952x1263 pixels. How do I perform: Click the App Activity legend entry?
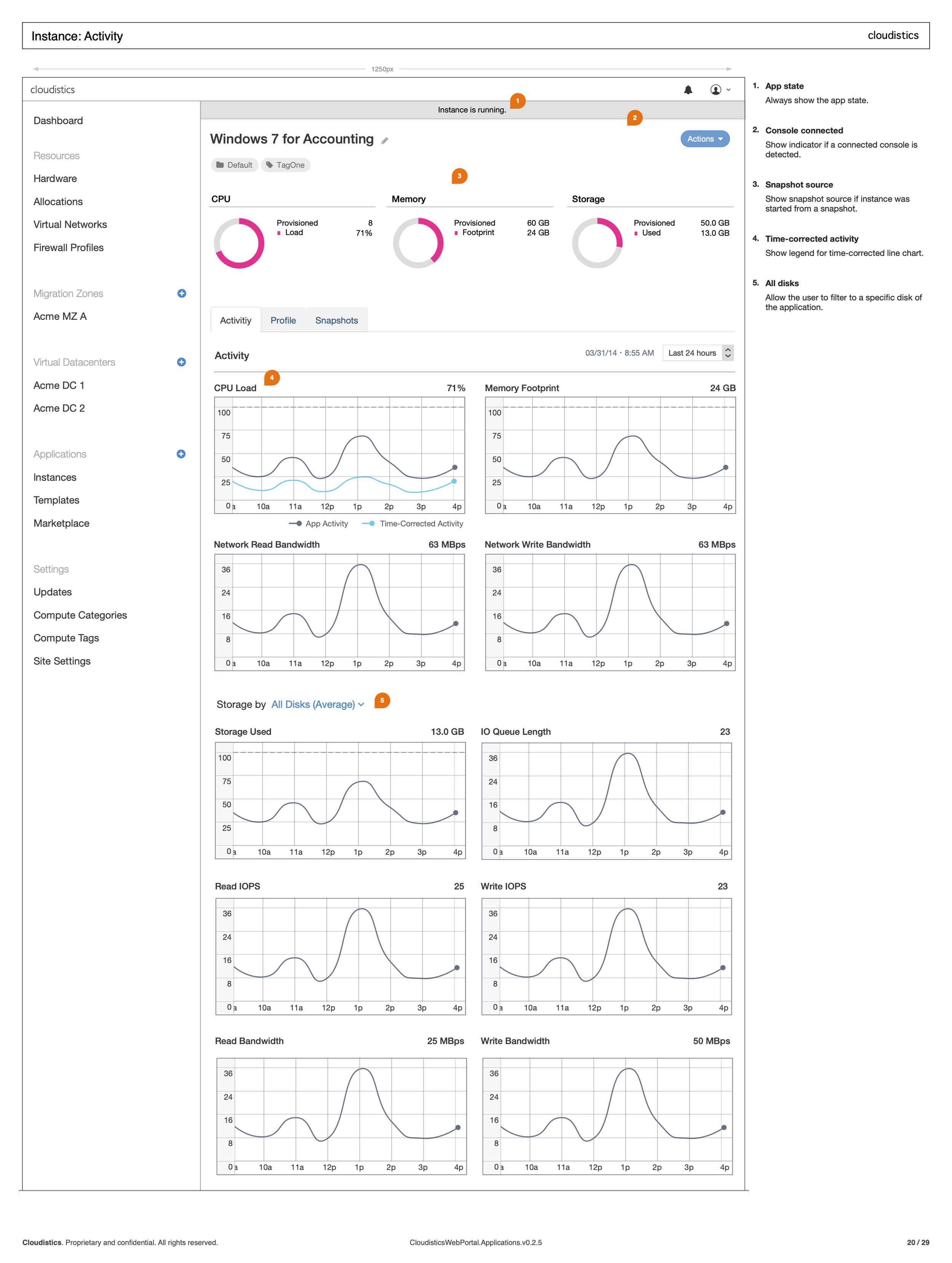pos(319,523)
